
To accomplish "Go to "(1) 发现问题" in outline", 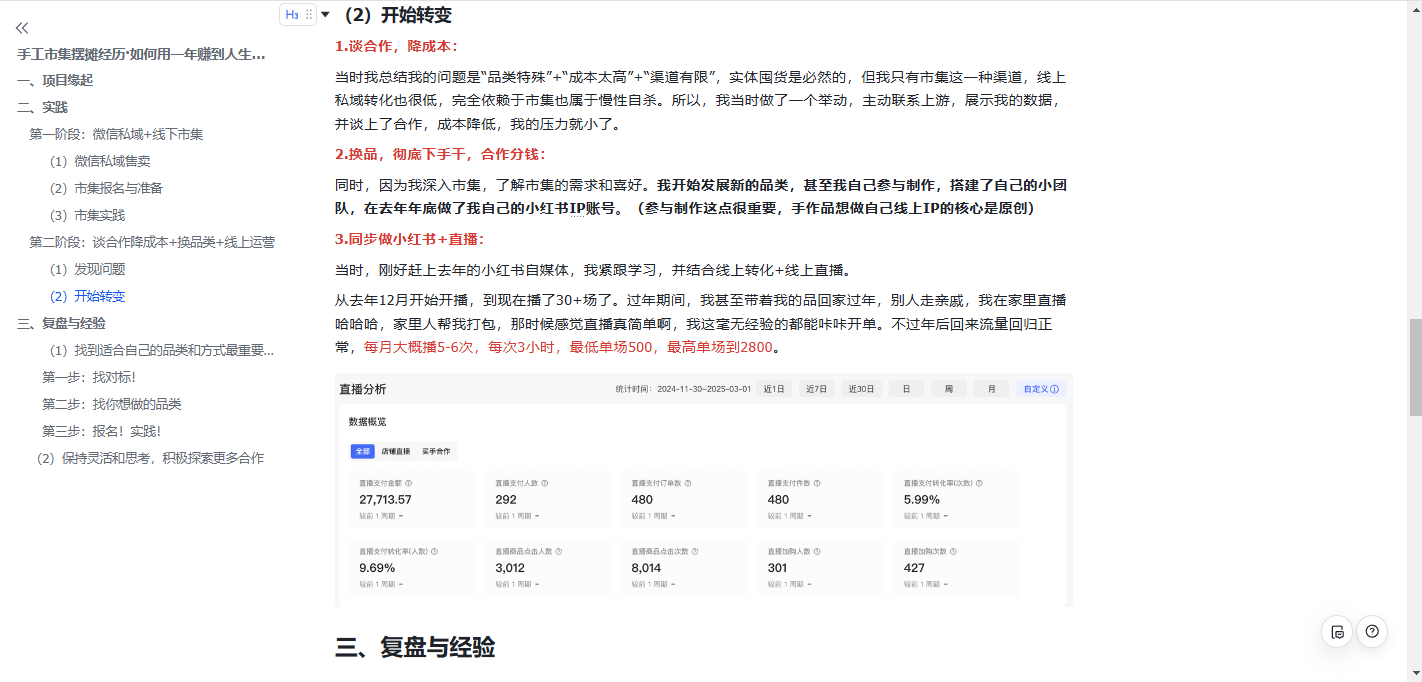I will tap(87, 269).
